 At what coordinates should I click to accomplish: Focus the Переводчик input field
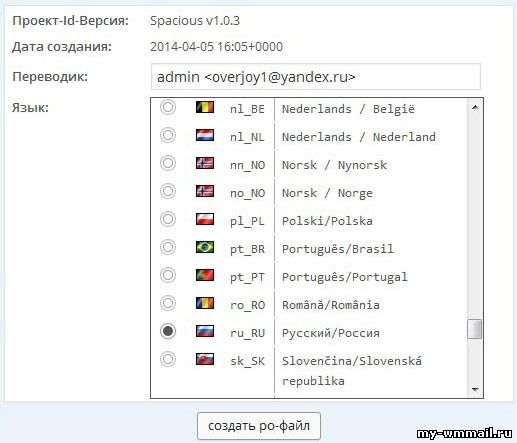316,77
